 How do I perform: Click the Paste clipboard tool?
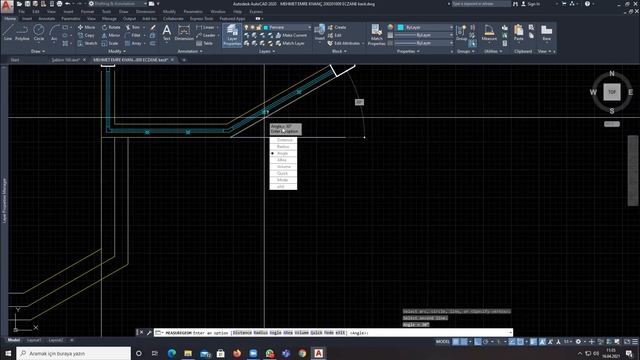point(518,33)
